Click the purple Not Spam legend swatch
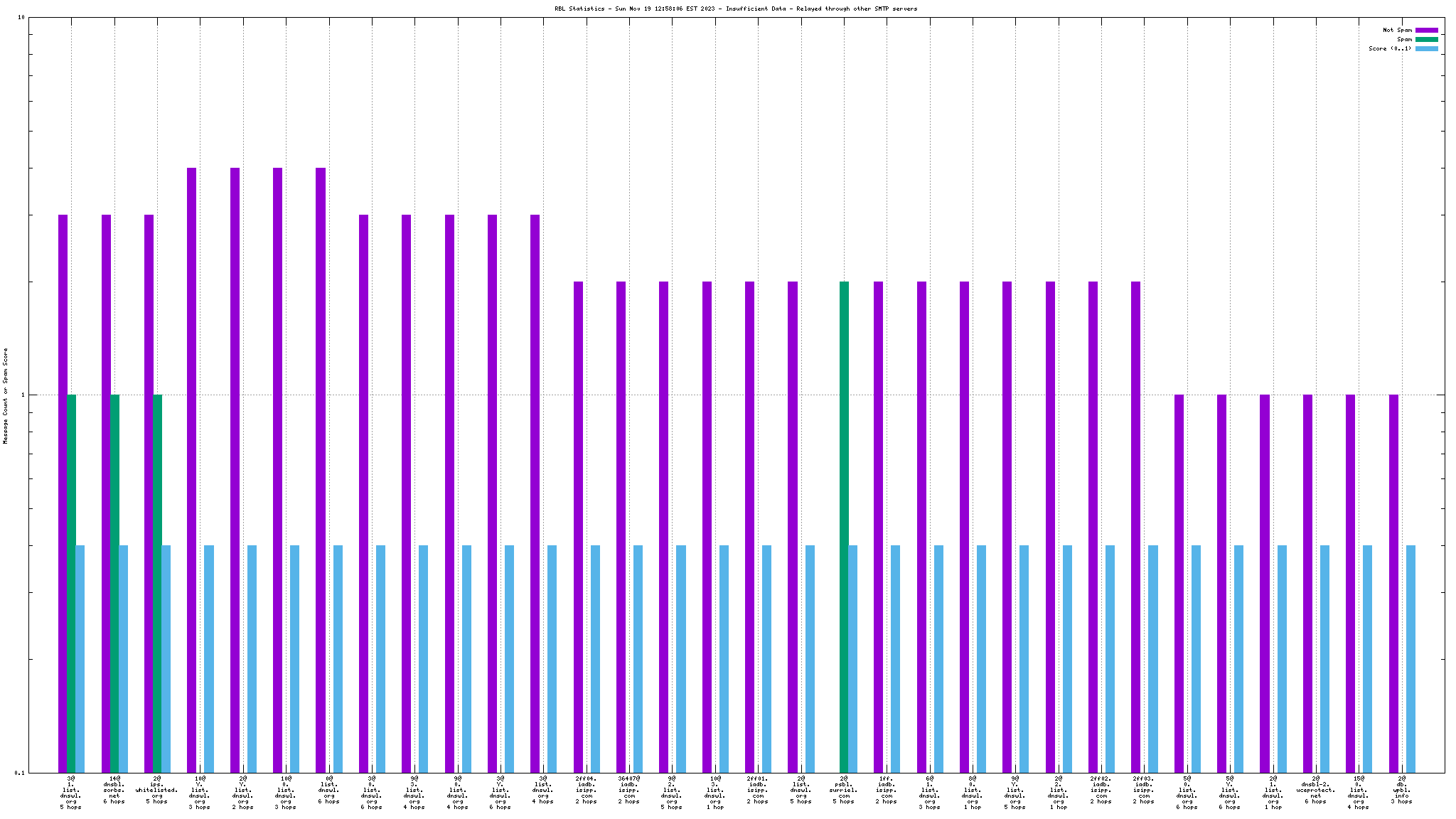1456x819 pixels. pyautogui.click(x=1426, y=31)
